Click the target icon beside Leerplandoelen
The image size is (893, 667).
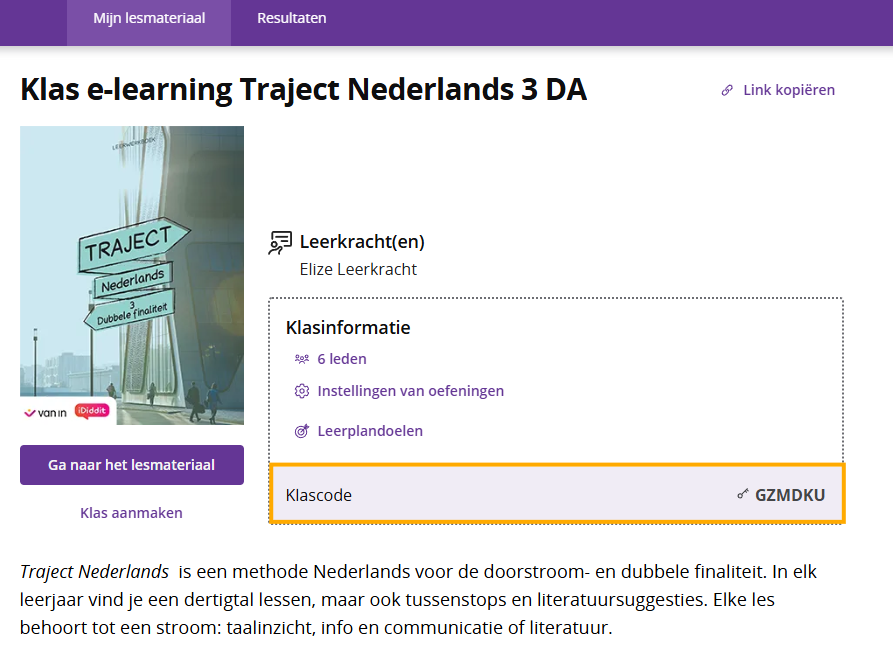coord(302,431)
